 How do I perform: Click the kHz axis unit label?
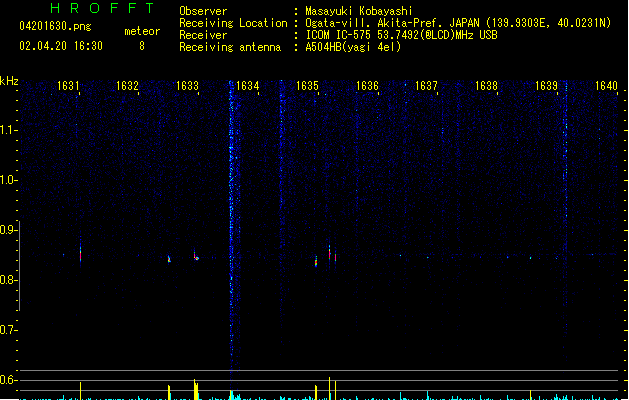[x=9, y=81]
